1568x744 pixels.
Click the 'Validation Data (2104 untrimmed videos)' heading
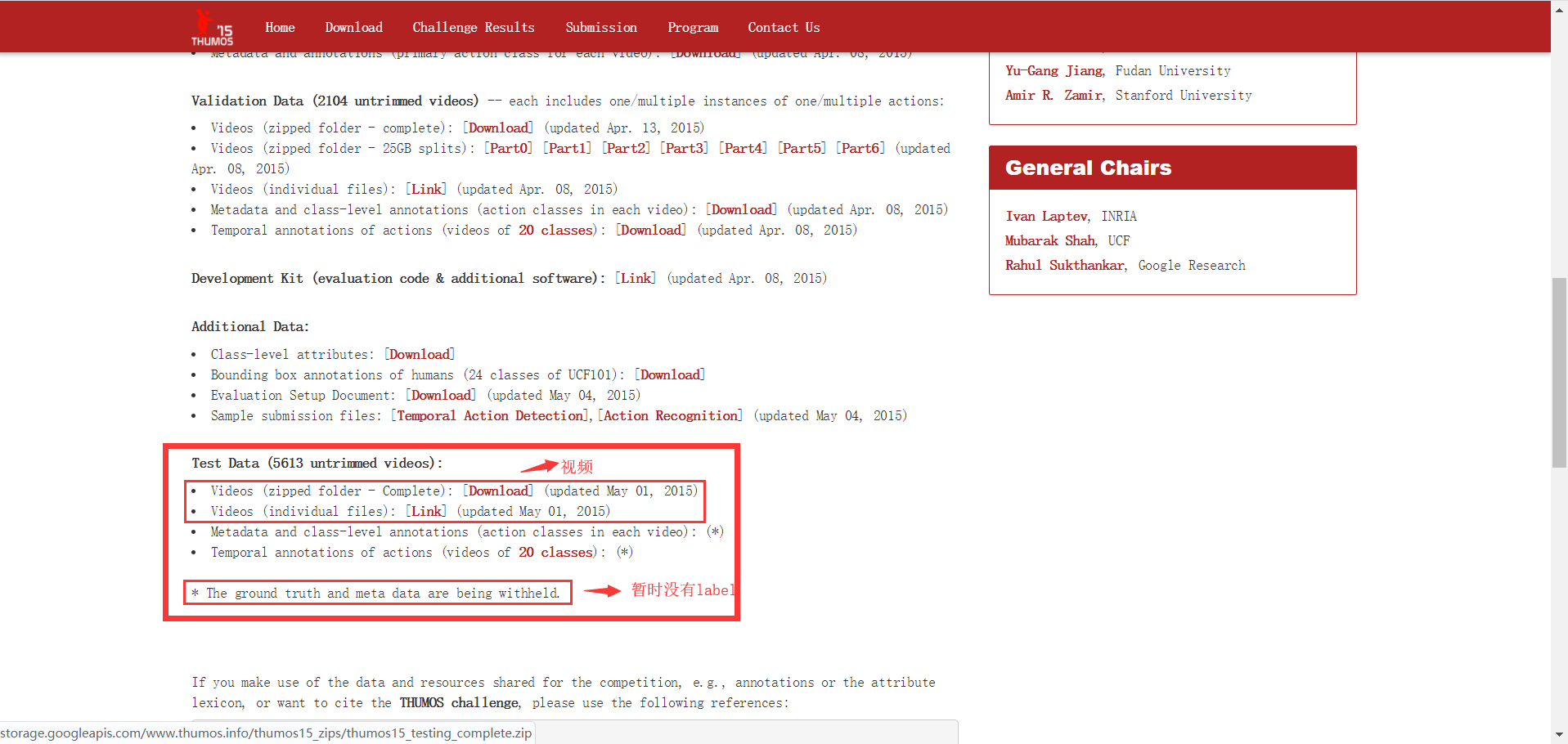coord(335,101)
